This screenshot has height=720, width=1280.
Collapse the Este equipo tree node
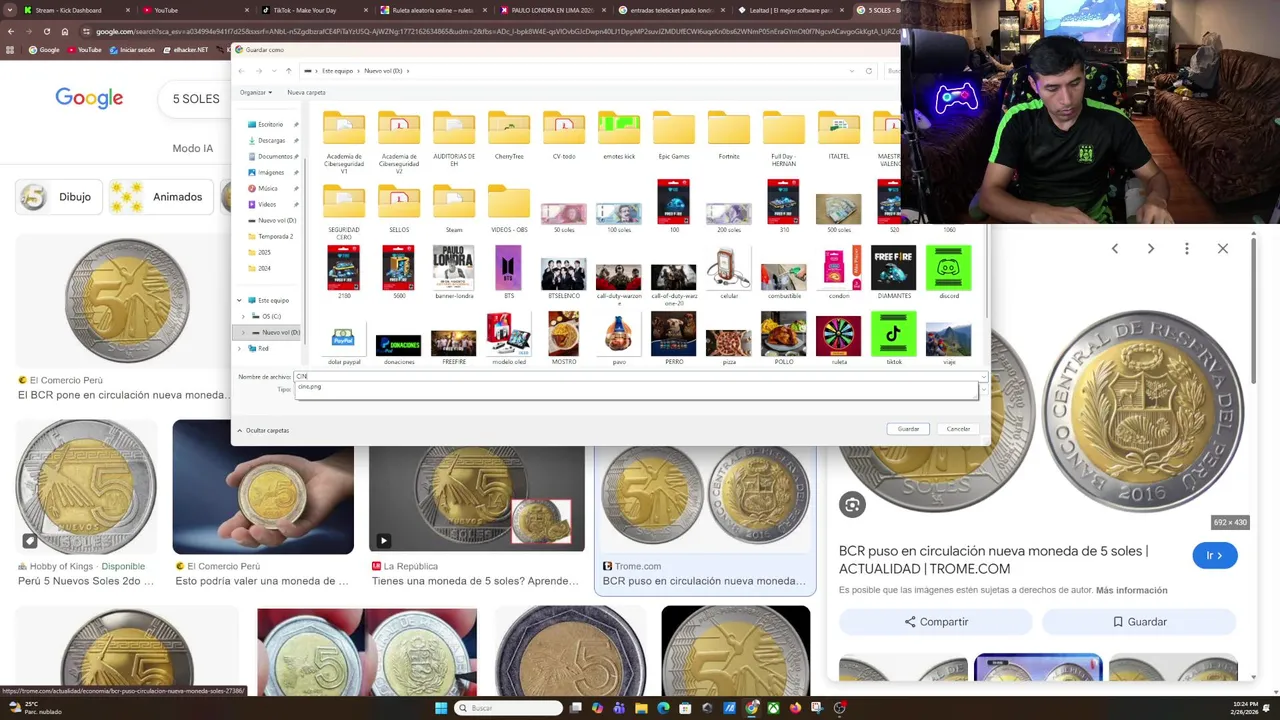point(239,300)
